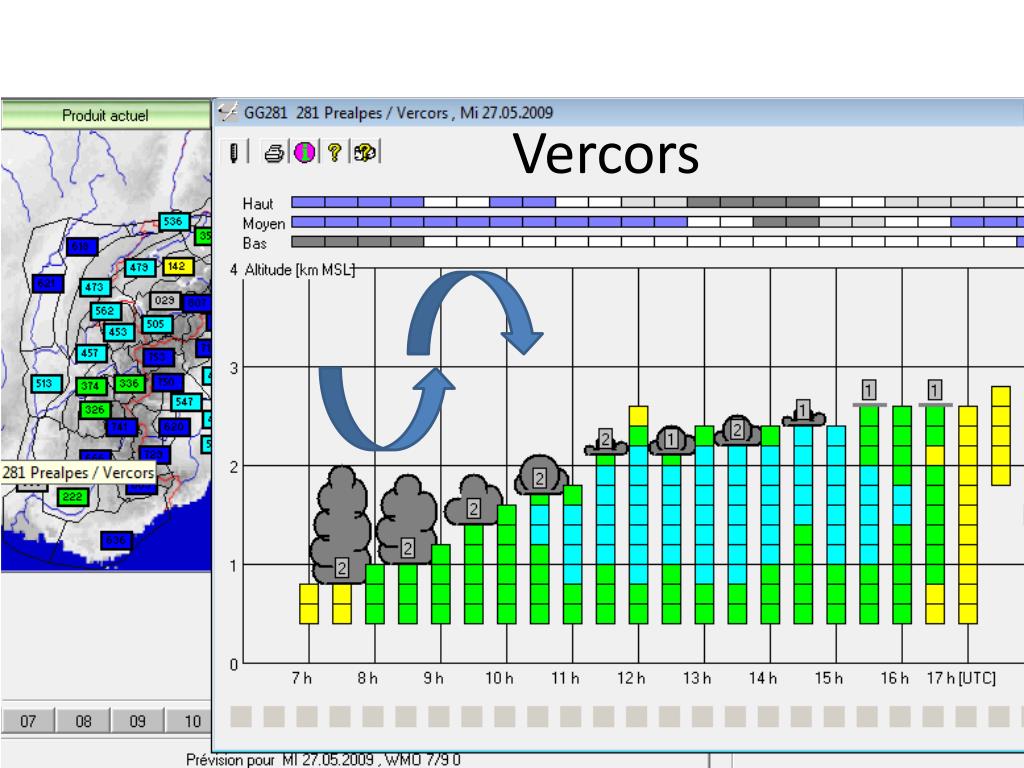Select region 142 yellow label on map
1024x768 pixels.
pyautogui.click(x=178, y=266)
